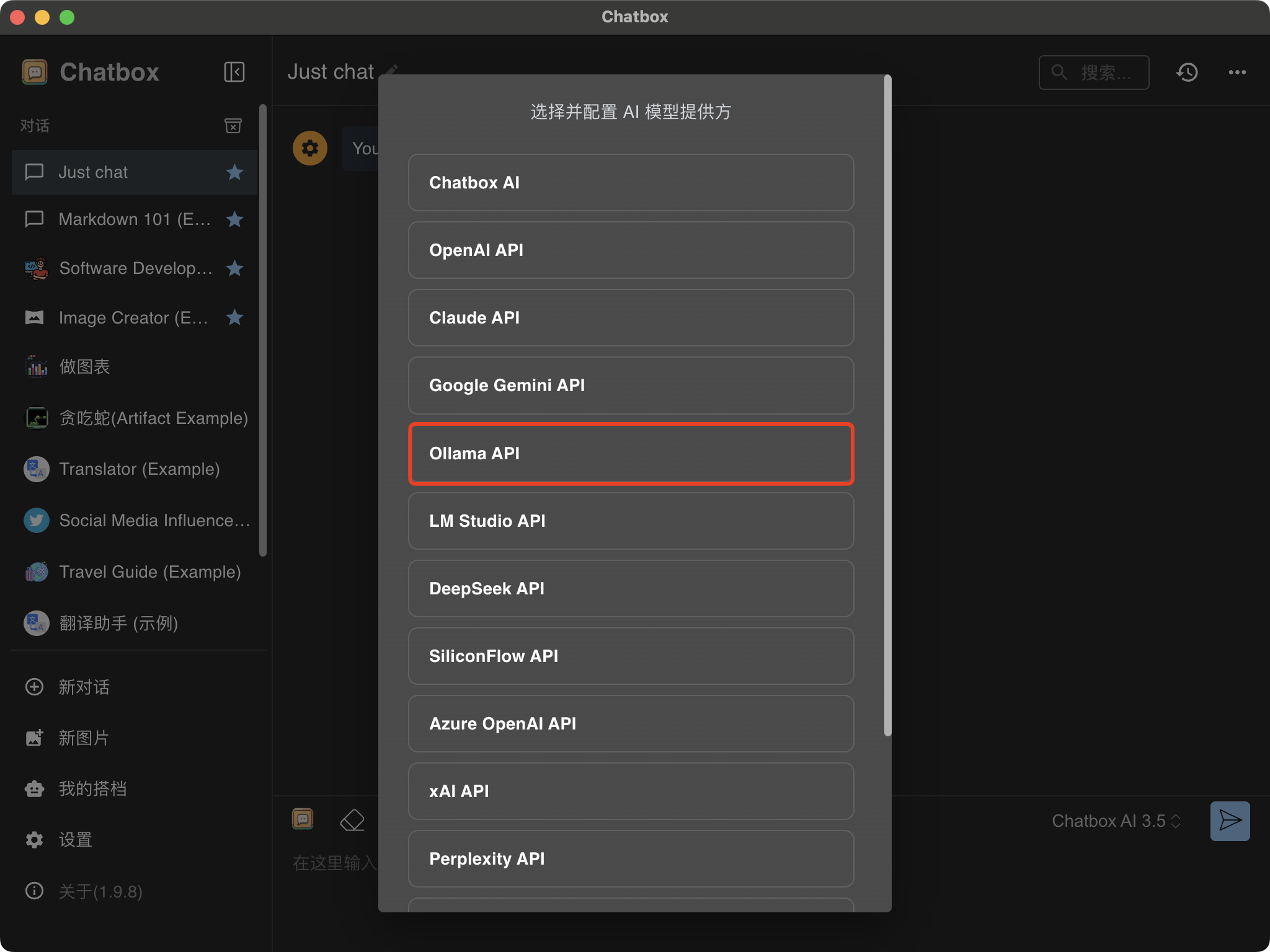Screen dimensions: 1270x952
Task: Click the clear conversations archive icon
Action: (x=233, y=126)
